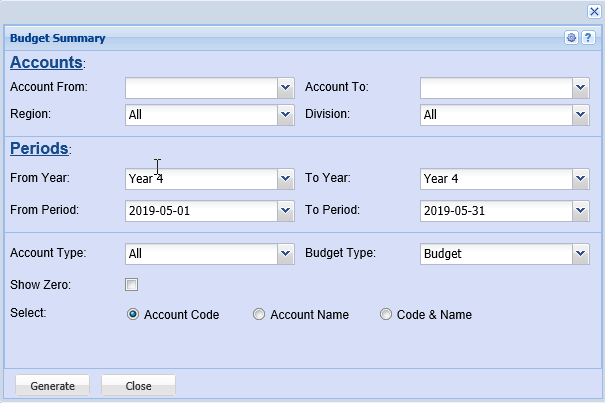
Task: Select the Account Code radio button
Action: pyautogui.click(x=133, y=314)
